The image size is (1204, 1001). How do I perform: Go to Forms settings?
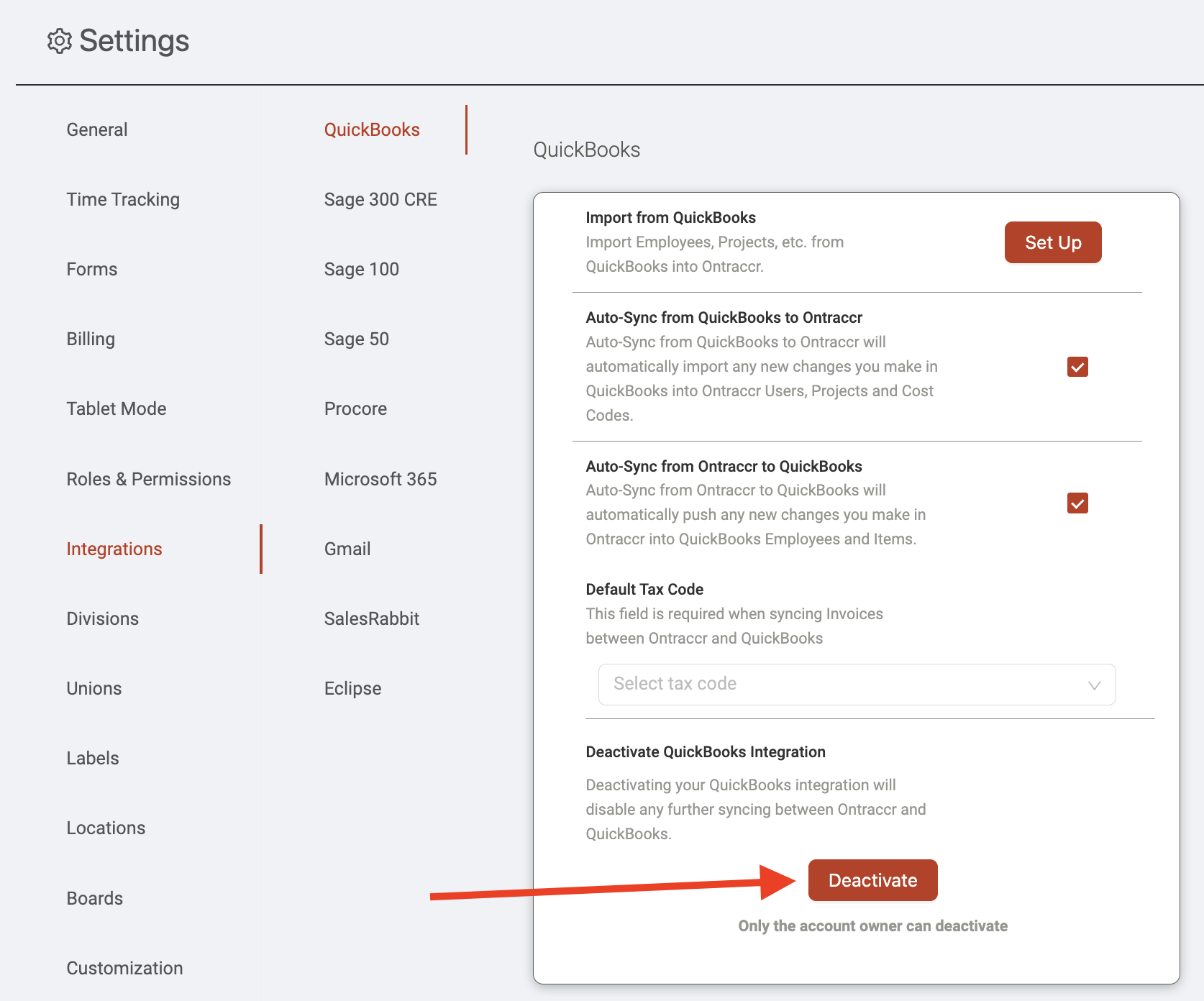92,269
